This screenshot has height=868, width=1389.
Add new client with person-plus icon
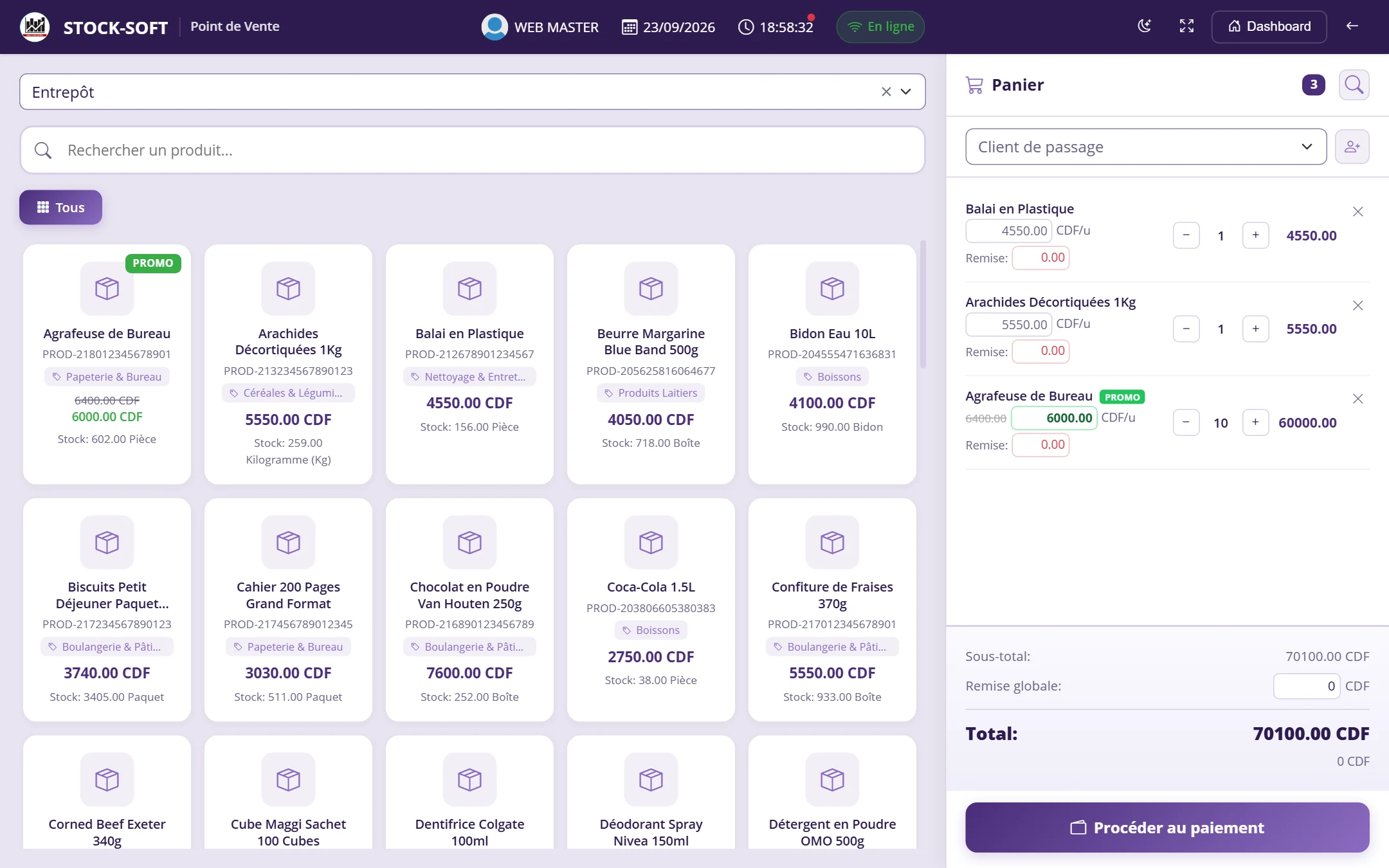click(1352, 147)
